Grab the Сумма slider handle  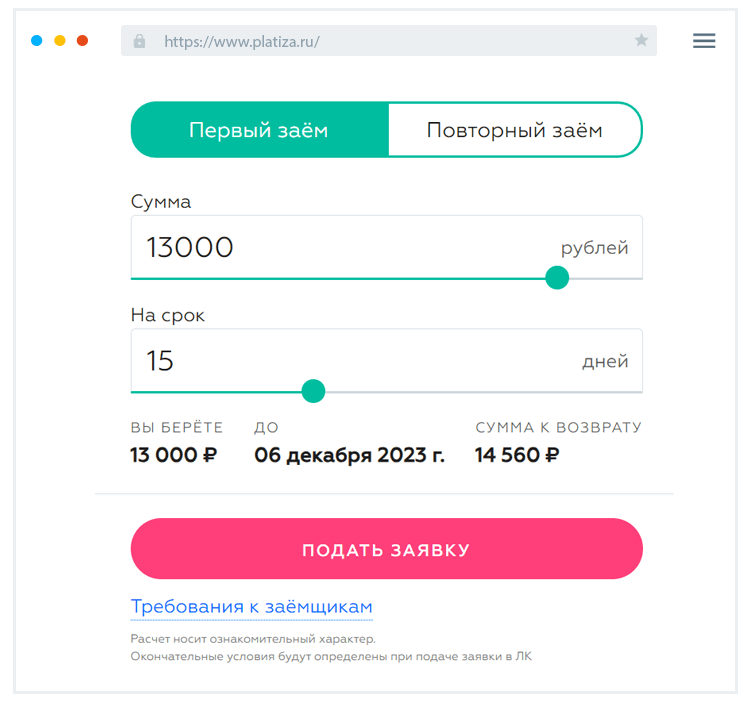coord(557,278)
